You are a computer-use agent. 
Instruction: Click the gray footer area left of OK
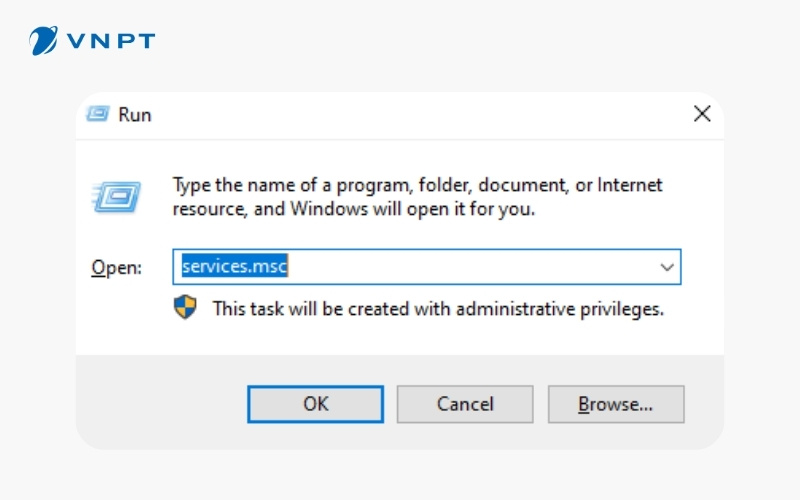160,404
